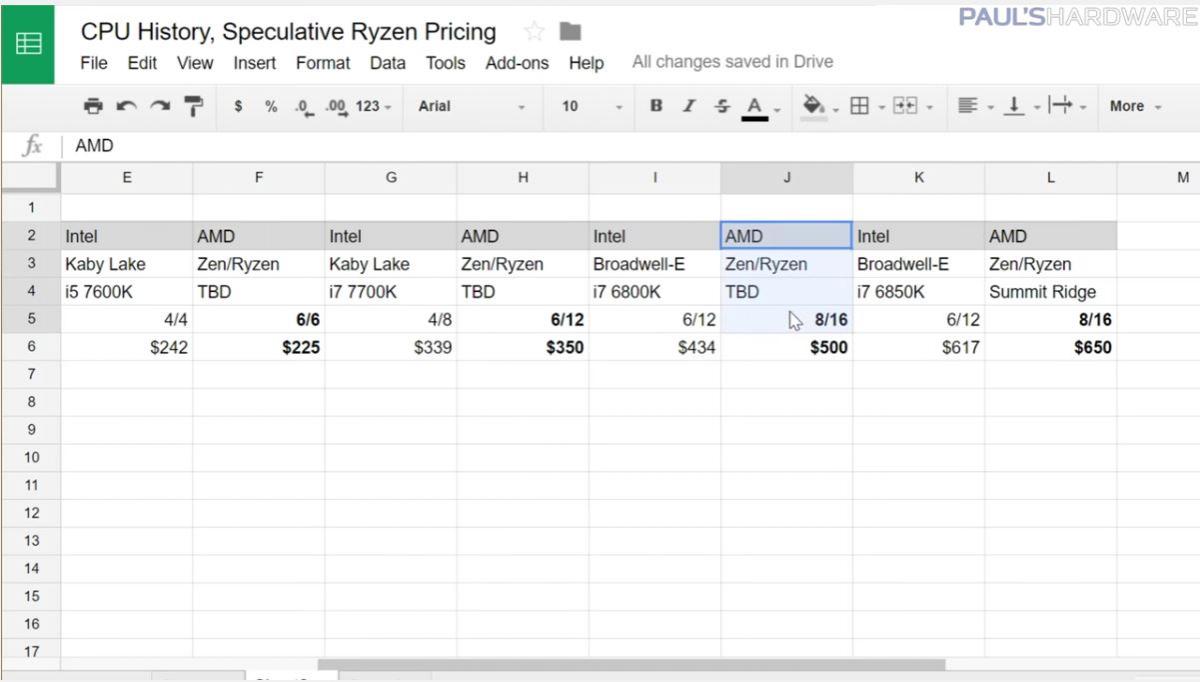Open merge cells options arrow
The height and width of the screenshot is (682, 1200).
tap(929, 107)
